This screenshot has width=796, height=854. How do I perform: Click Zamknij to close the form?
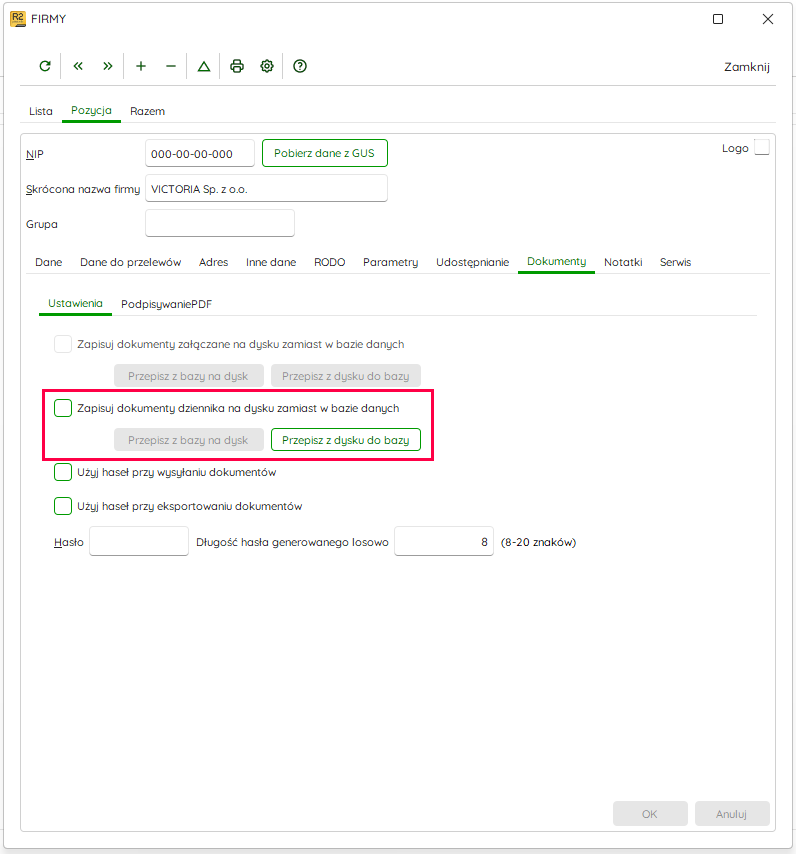[746, 67]
